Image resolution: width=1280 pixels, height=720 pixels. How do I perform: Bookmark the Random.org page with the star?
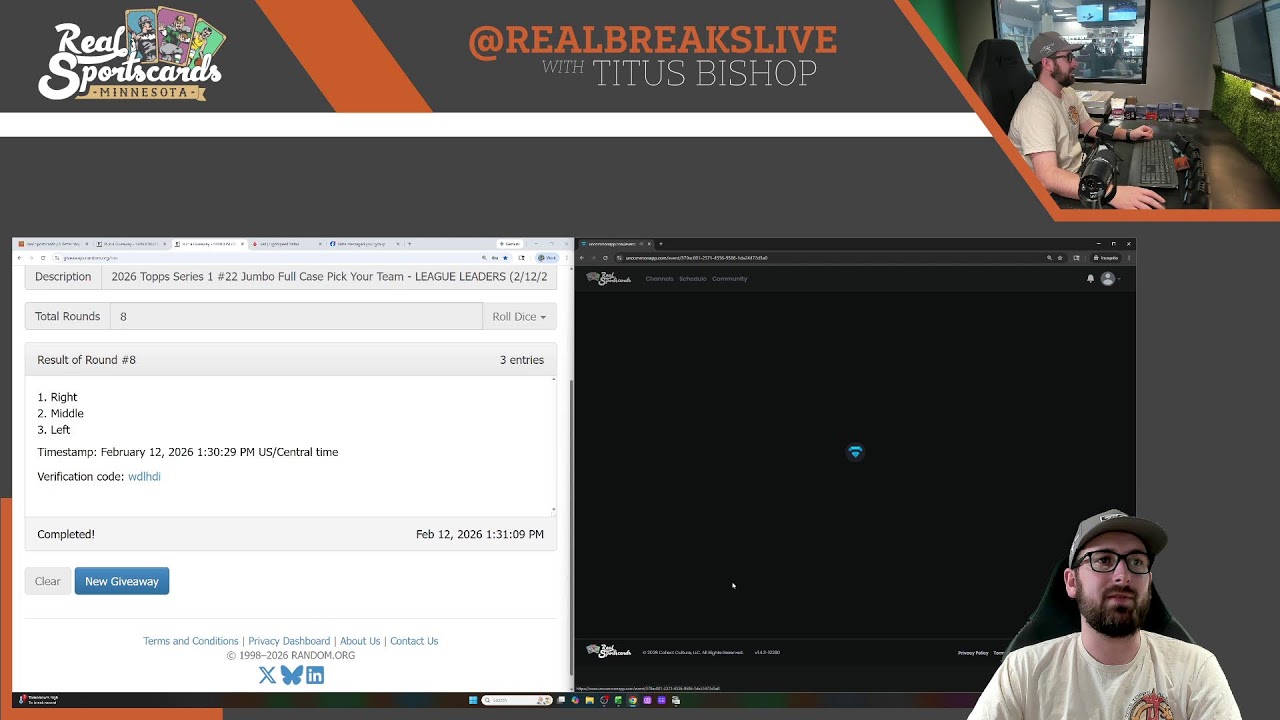click(x=505, y=258)
